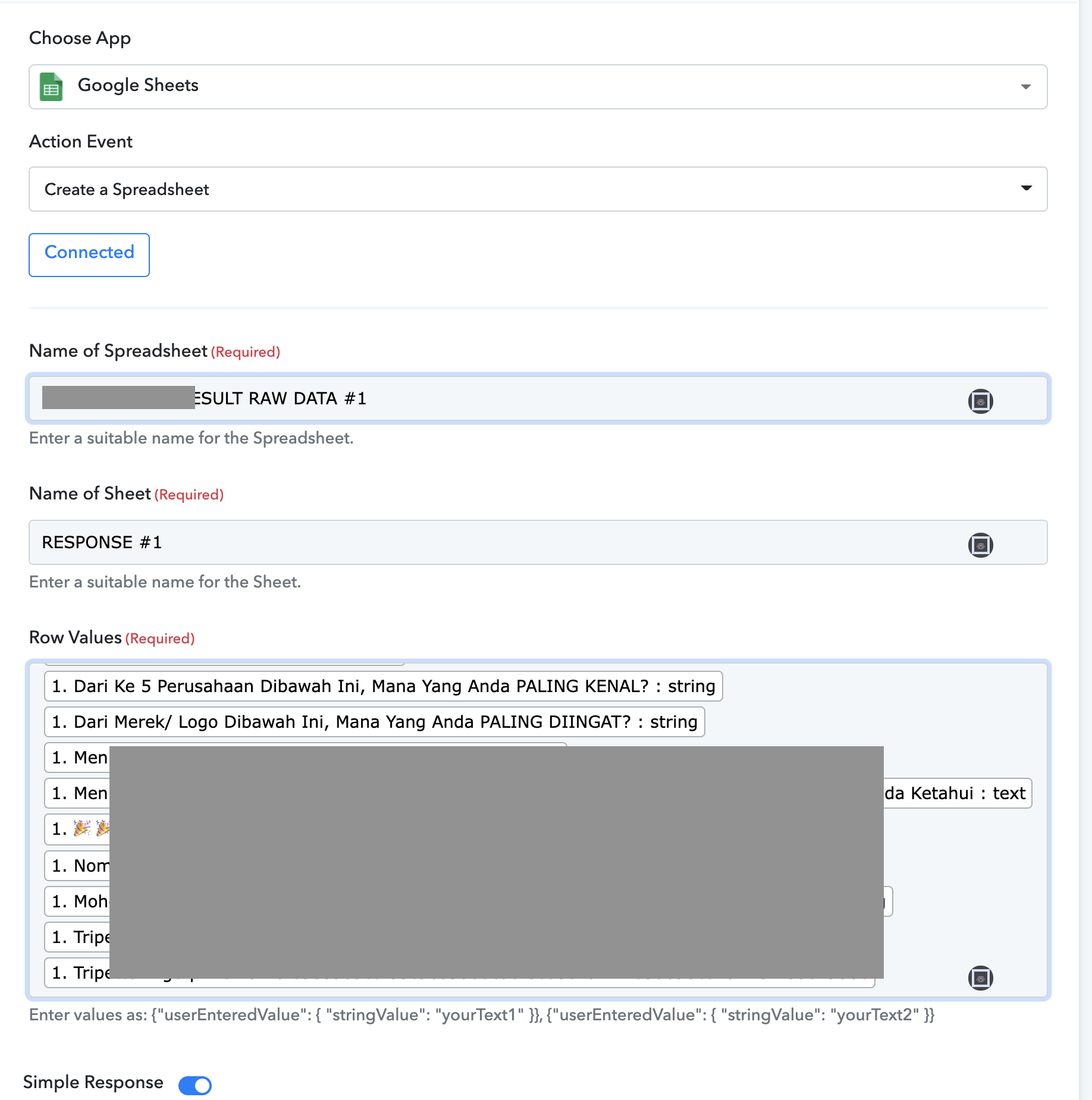Screen dimensions: 1092x1100
Task: Click the Connected button
Action: (x=89, y=254)
